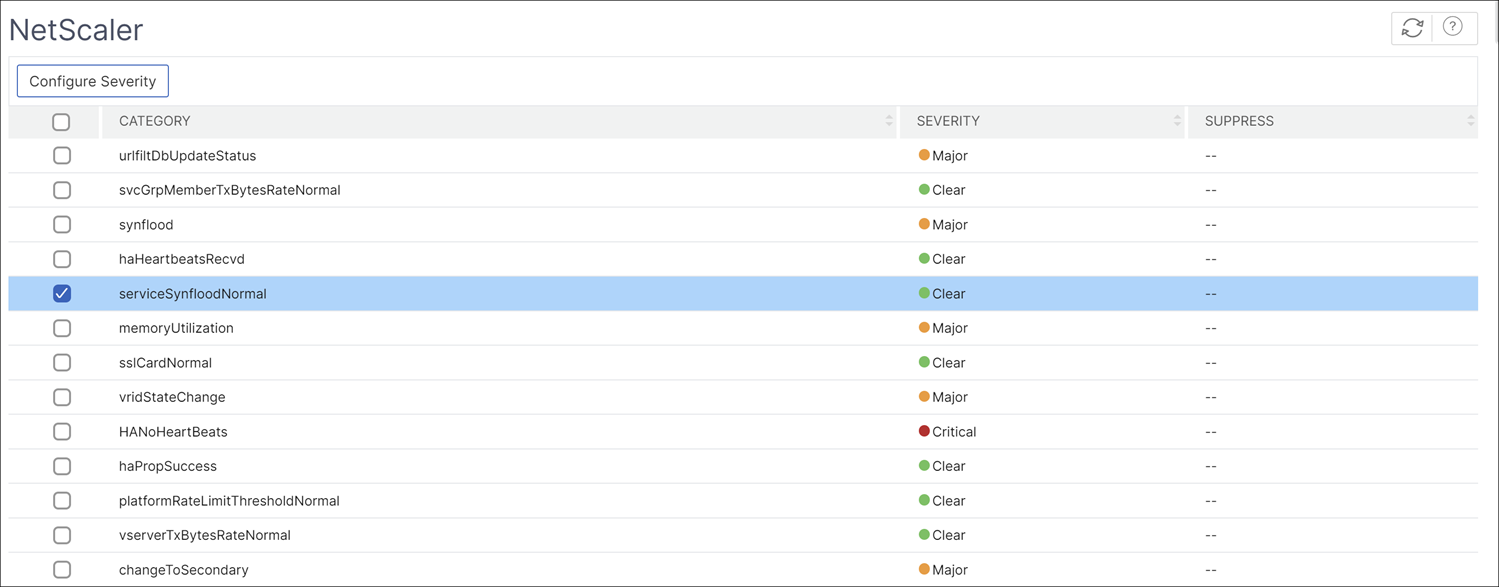This screenshot has width=1499, height=587.
Task: Sort by the SUPPRESS column header
Action: coord(1239,121)
